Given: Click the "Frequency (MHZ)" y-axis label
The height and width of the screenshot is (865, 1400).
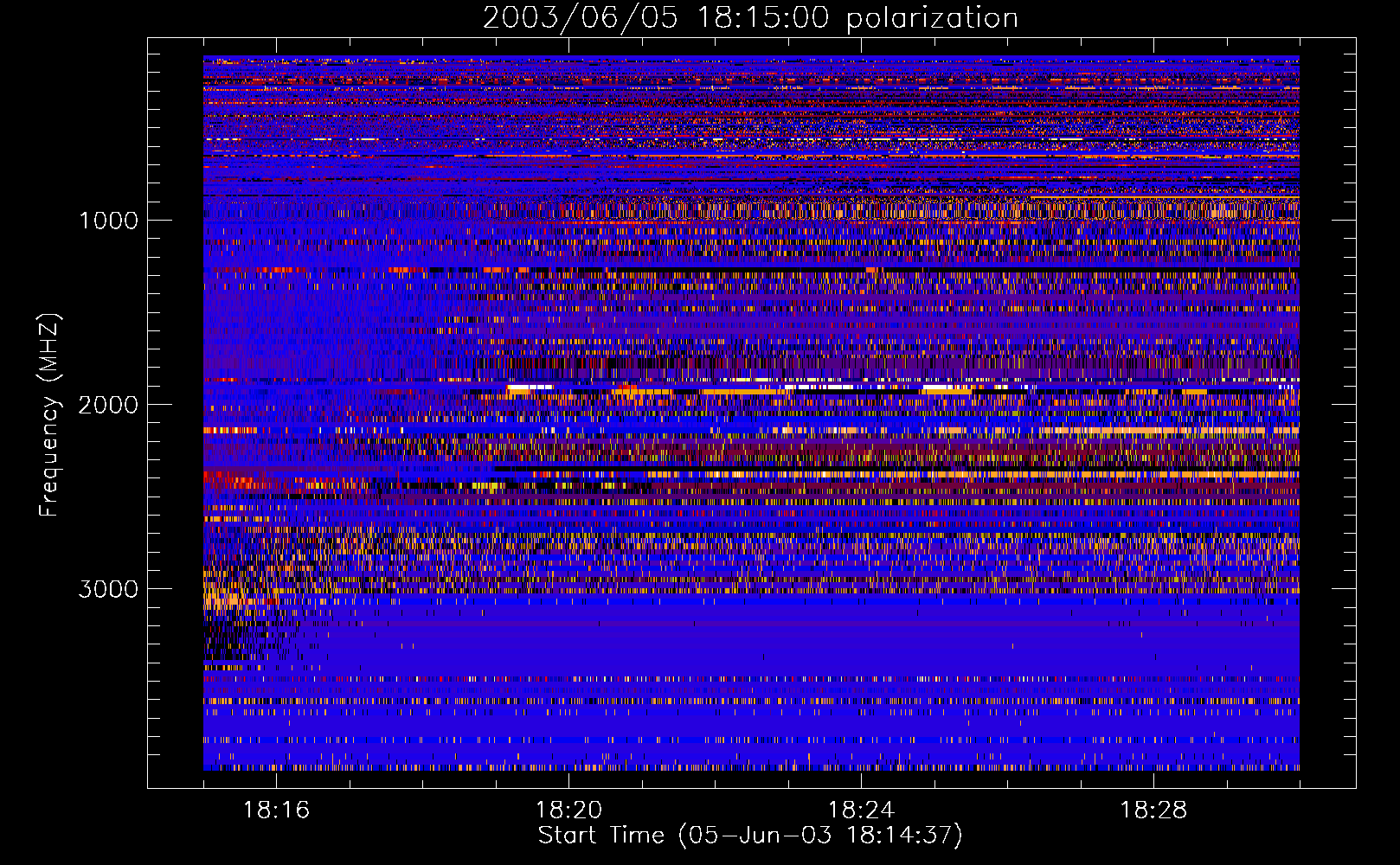Looking at the screenshot, I should coord(49,415).
